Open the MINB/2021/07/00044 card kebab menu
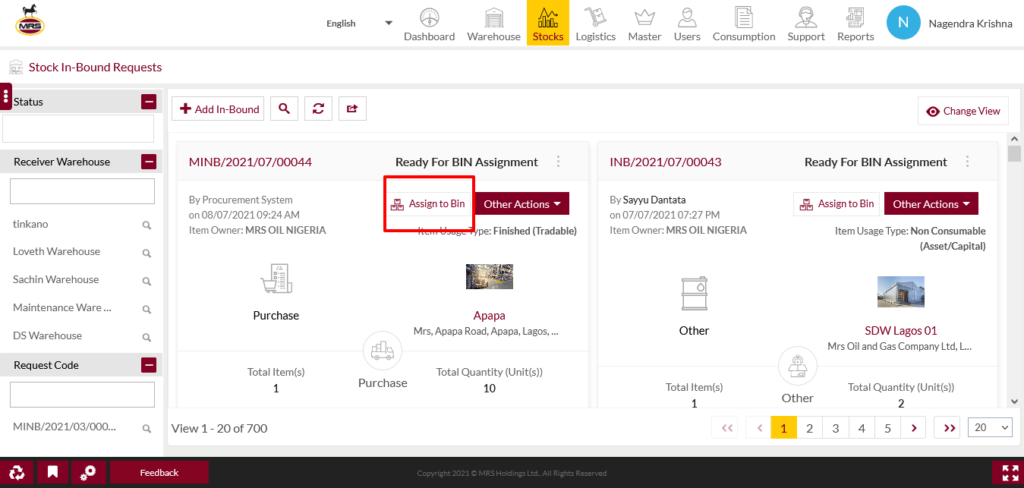This screenshot has height=488, width=1024. [x=558, y=161]
